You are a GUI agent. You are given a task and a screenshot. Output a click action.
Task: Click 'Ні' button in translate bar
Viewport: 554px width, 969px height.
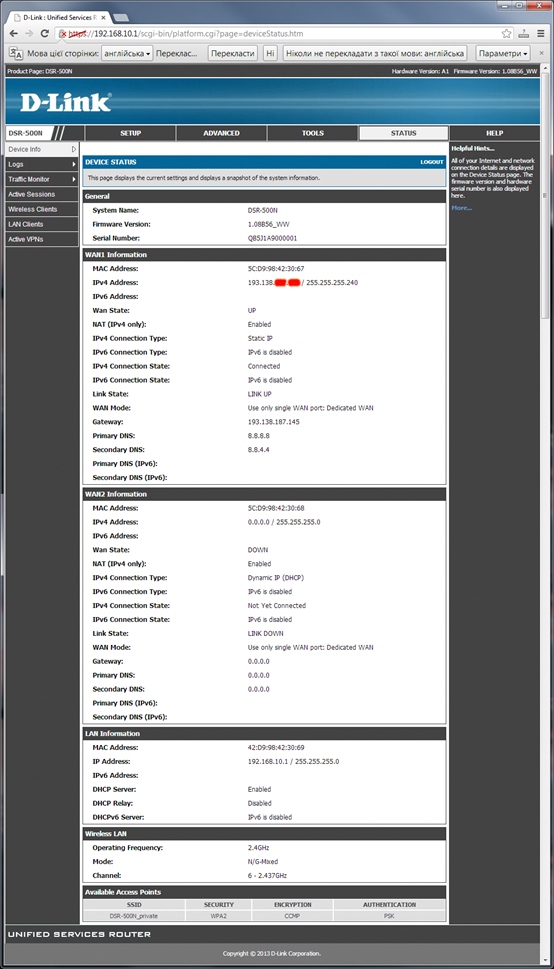(x=270, y=54)
